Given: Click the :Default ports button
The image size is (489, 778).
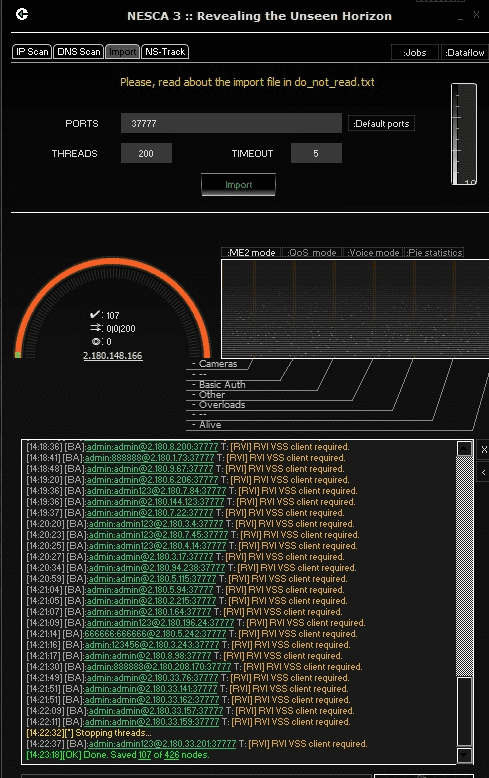Looking at the screenshot, I should [x=381, y=123].
